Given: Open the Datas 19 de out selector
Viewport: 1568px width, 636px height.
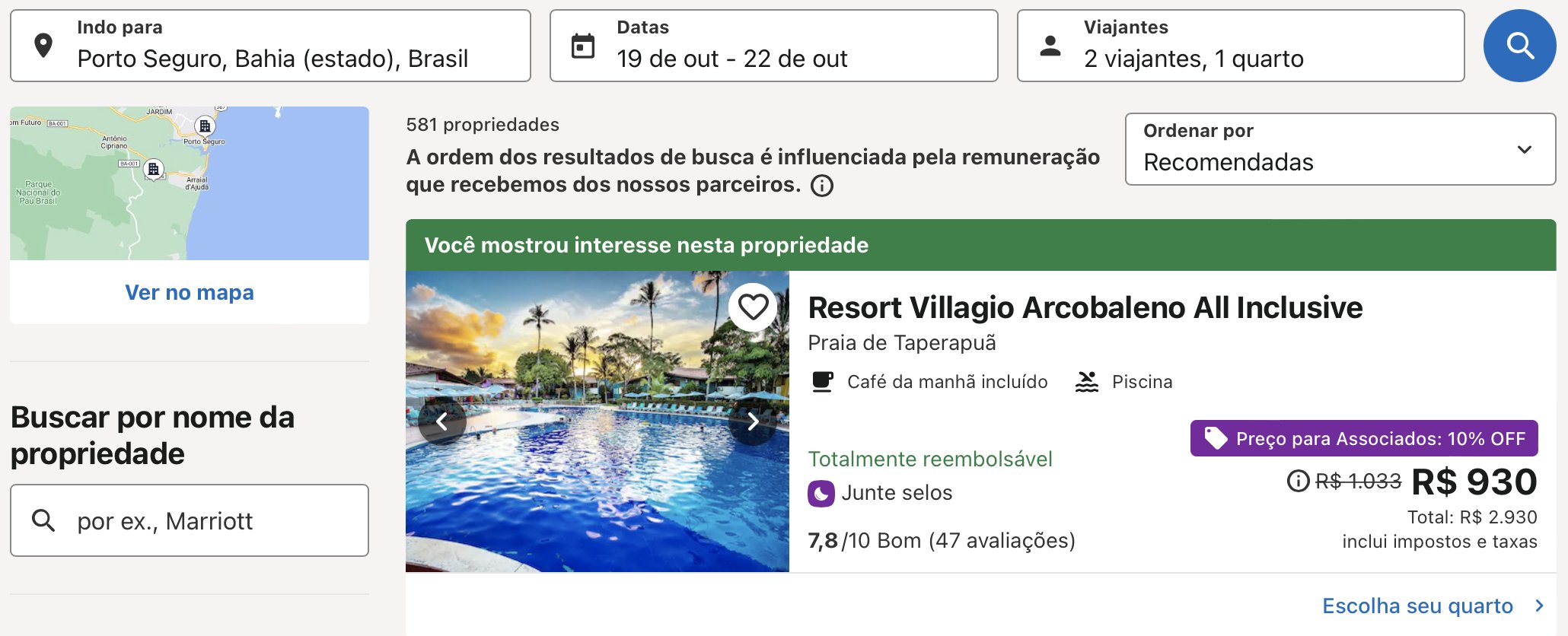Looking at the screenshot, I should (774, 46).
